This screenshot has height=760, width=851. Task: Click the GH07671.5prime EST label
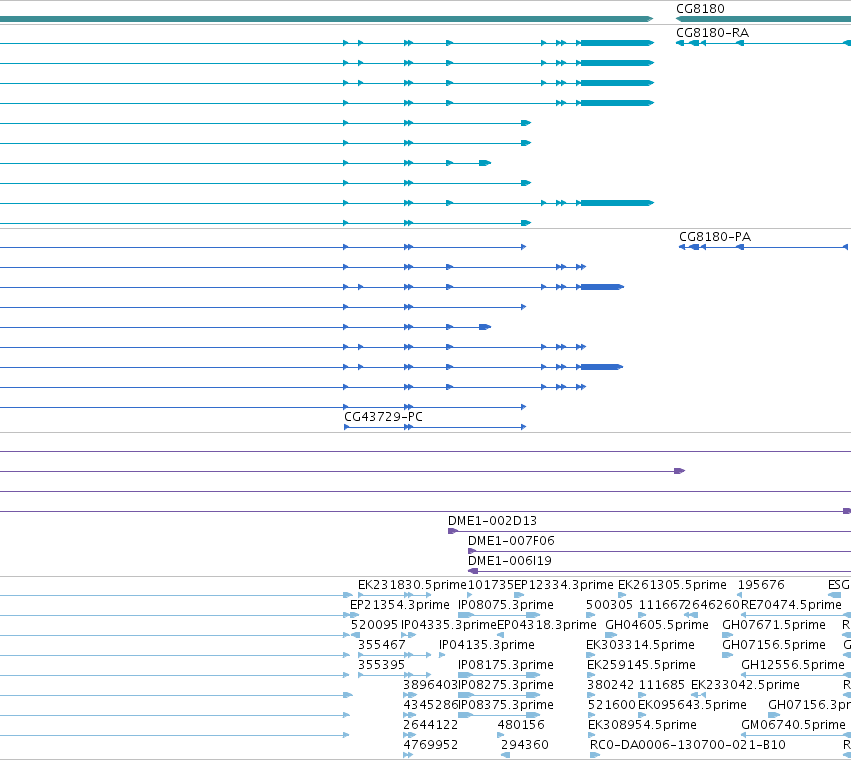[x=773, y=625]
